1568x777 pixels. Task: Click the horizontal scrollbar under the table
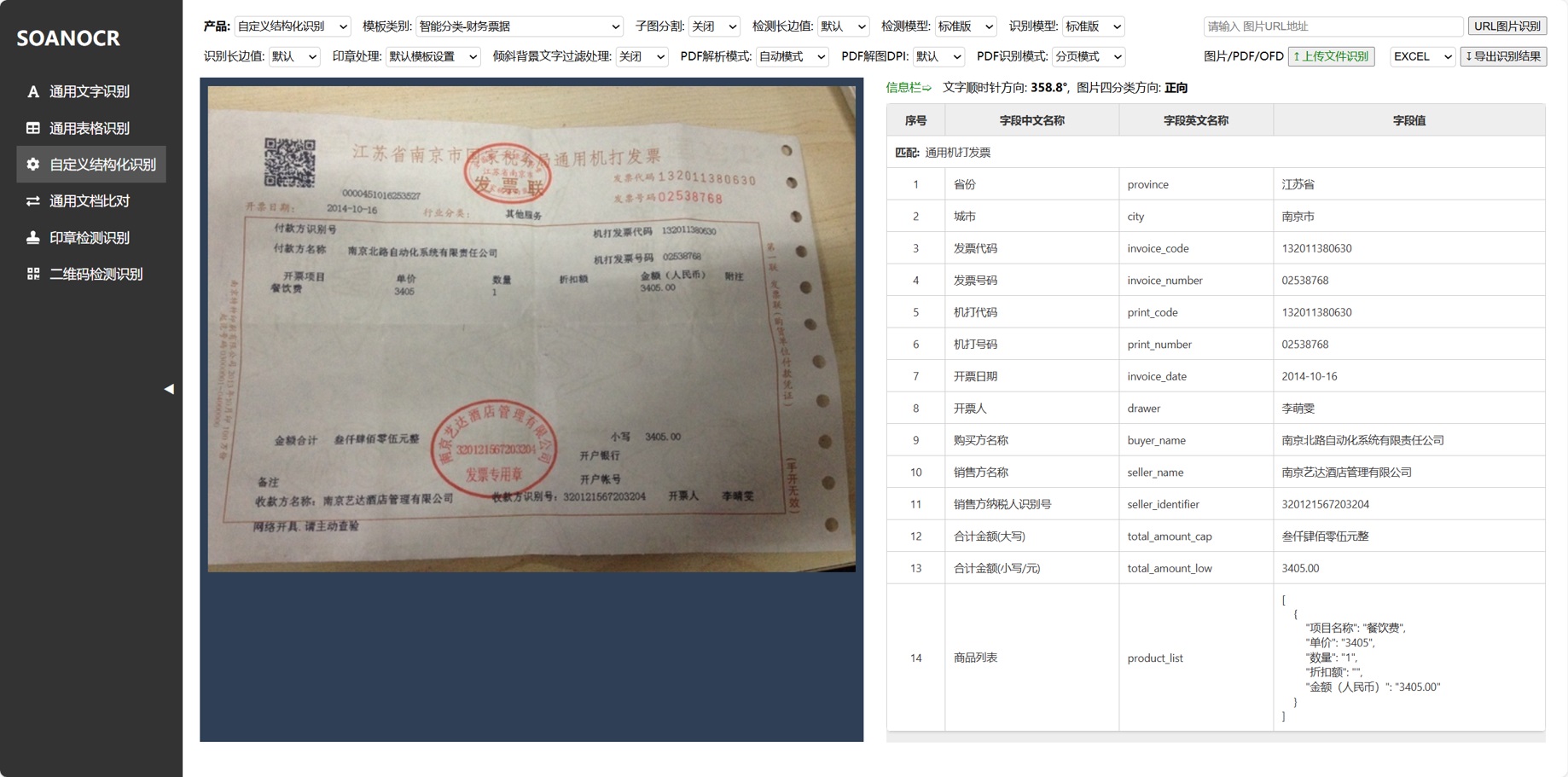pyautogui.click(x=1216, y=737)
